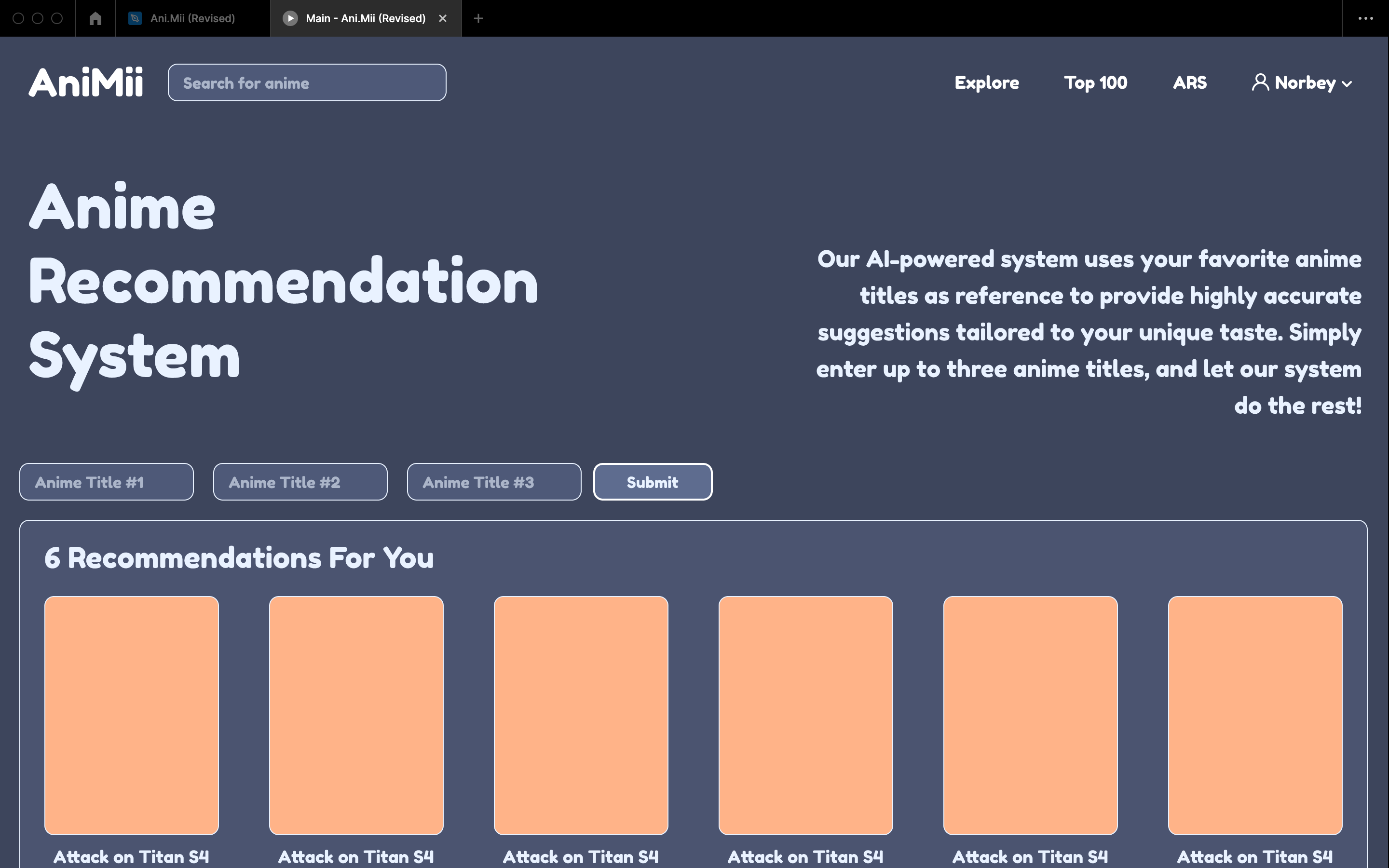Go to the Top 100 page

[1095, 82]
